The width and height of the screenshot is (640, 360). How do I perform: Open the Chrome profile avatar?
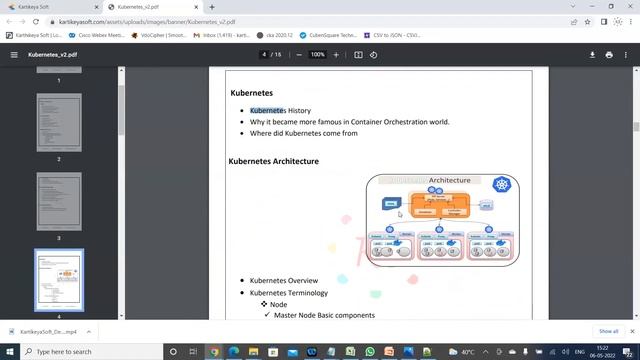tap(618, 22)
